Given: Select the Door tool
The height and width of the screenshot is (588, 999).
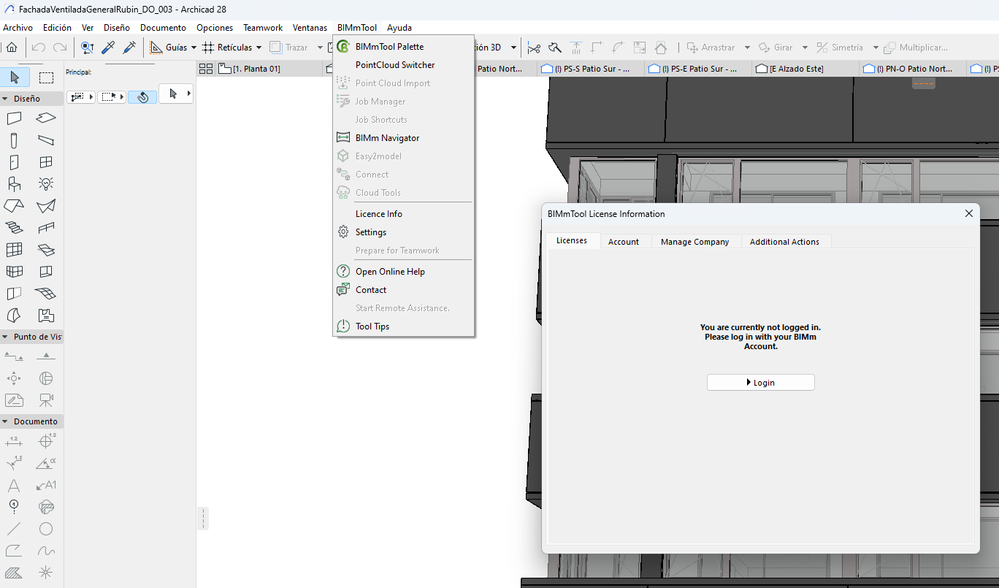Looking at the screenshot, I should 14,162.
